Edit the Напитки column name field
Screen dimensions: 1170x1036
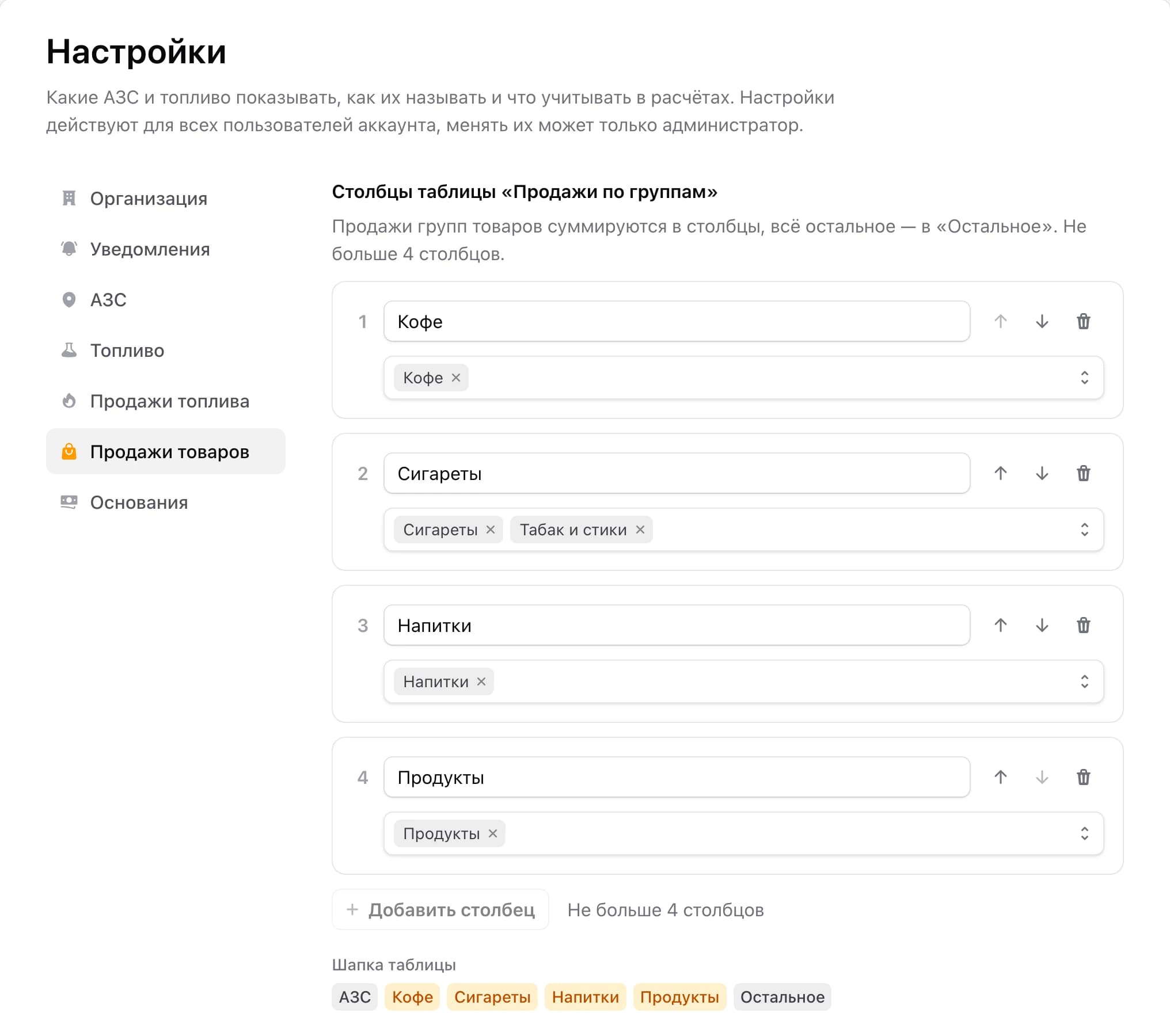point(677,625)
